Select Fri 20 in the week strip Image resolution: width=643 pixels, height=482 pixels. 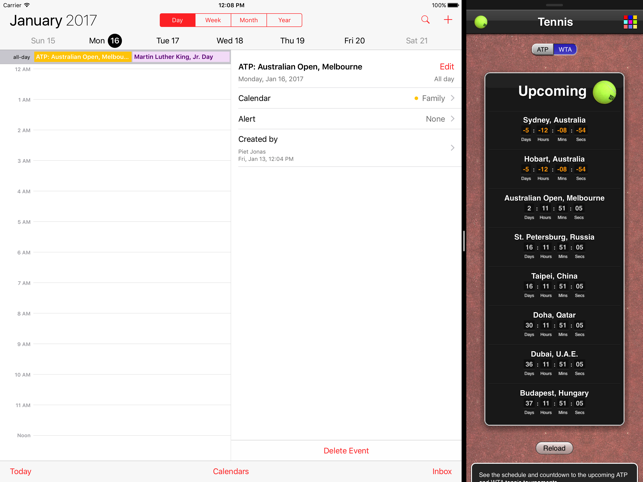354,41
